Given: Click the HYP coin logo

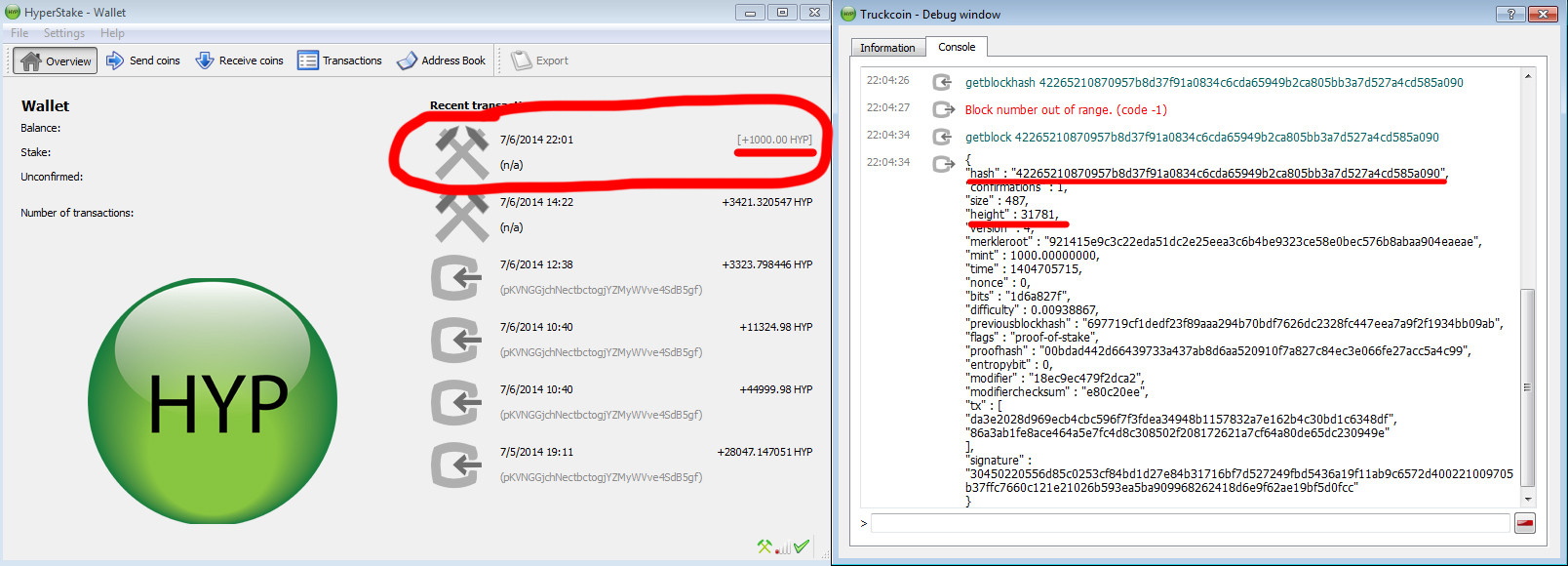Looking at the screenshot, I should (x=213, y=401).
